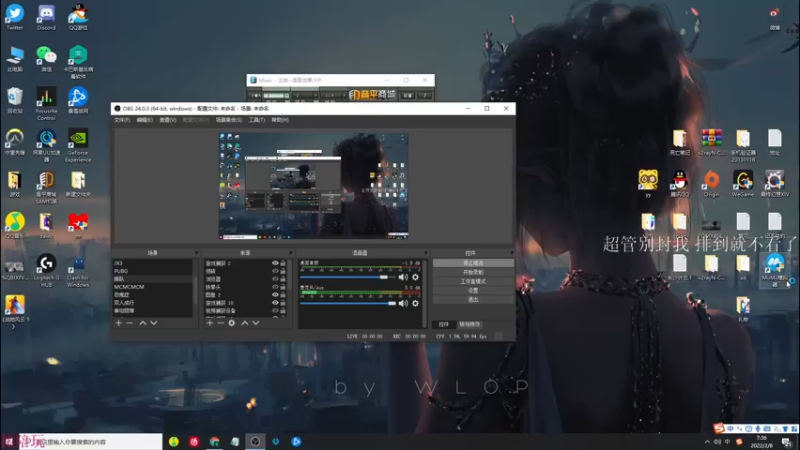Mute the 麦克风/Aux channel speaker
Screen dimensions: 800x450
(403, 303)
